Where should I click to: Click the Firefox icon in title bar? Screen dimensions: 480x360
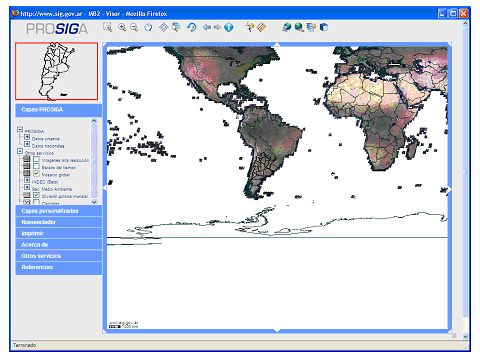click(15, 13)
